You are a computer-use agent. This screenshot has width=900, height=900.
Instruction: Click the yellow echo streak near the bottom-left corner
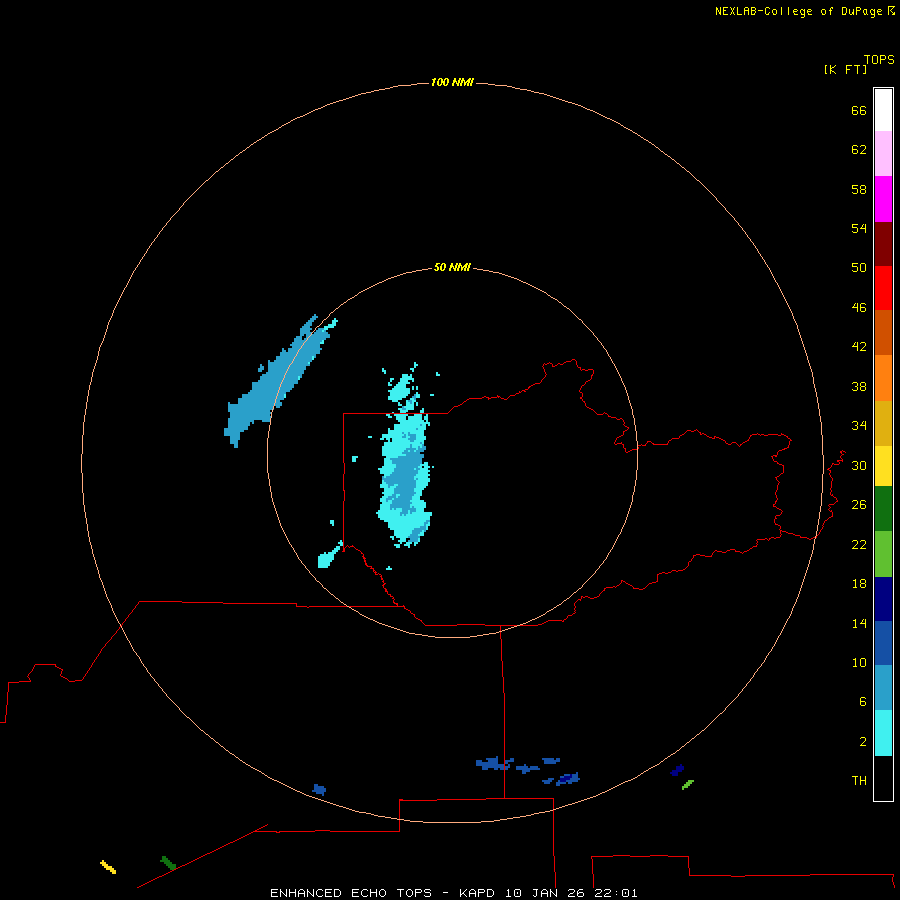108,867
